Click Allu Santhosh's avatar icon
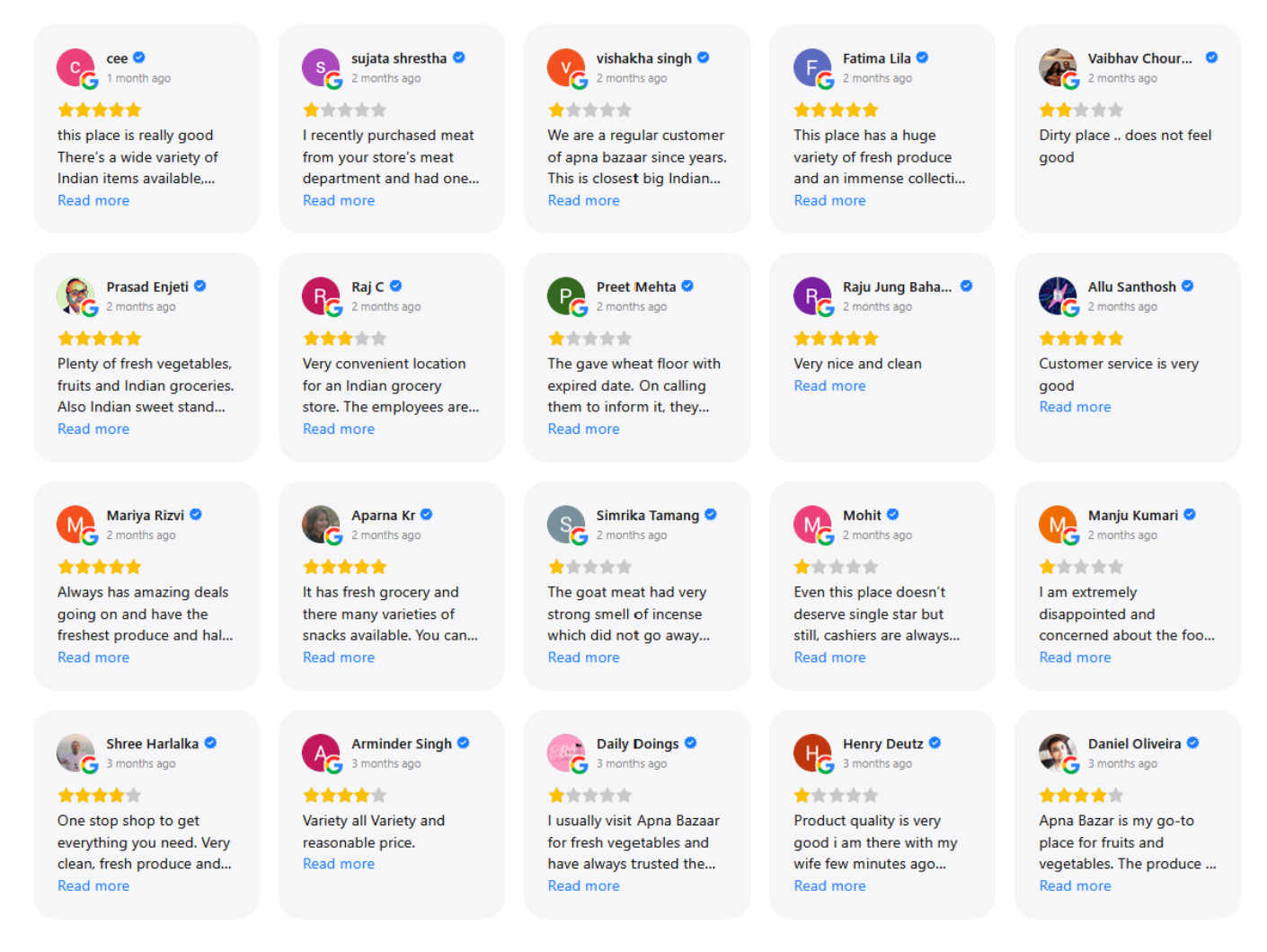 pyautogui.click(x=1058, y=296)
